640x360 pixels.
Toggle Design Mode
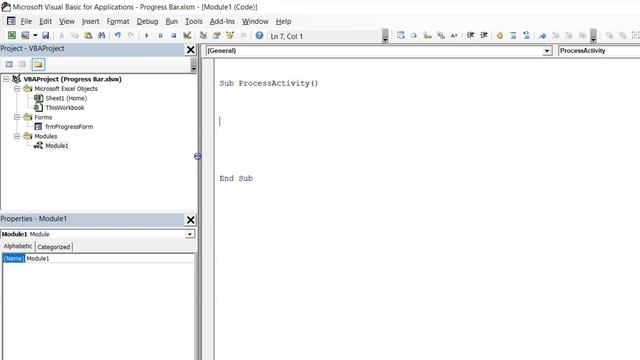pos(187,36)
